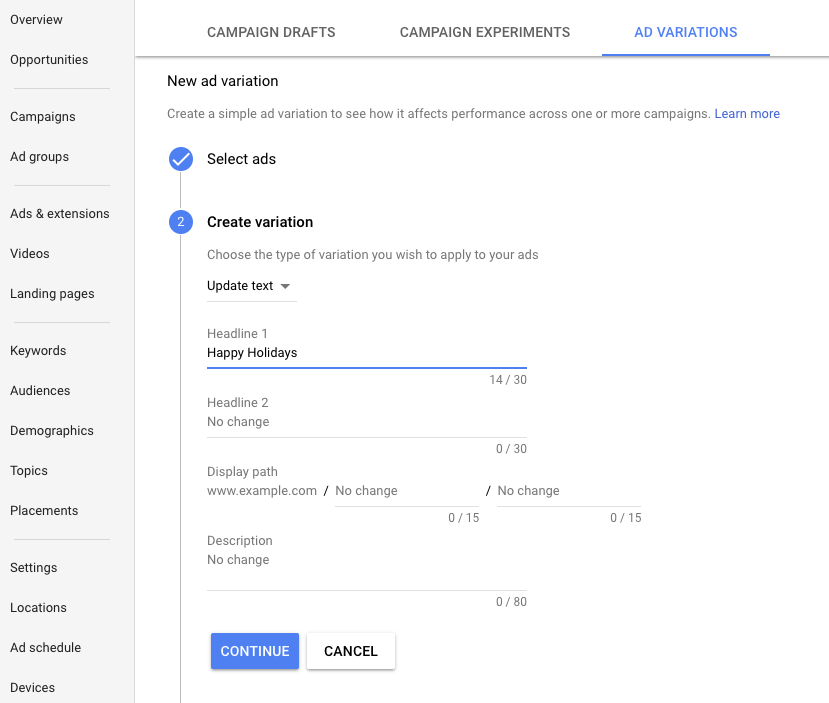Viewport: 829px width, 703px height.
Task: Go to Ads & extensions in sidebar
Action: [x=60, y=214]
